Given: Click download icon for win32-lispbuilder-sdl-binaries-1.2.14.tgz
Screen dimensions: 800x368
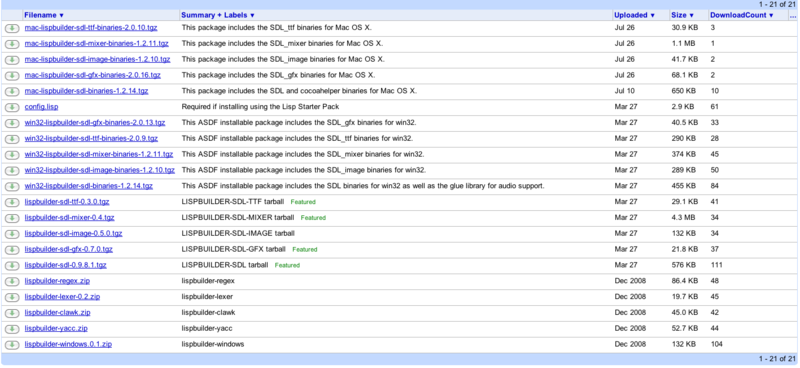Looking at the screenshot, I should click(11, 186).
